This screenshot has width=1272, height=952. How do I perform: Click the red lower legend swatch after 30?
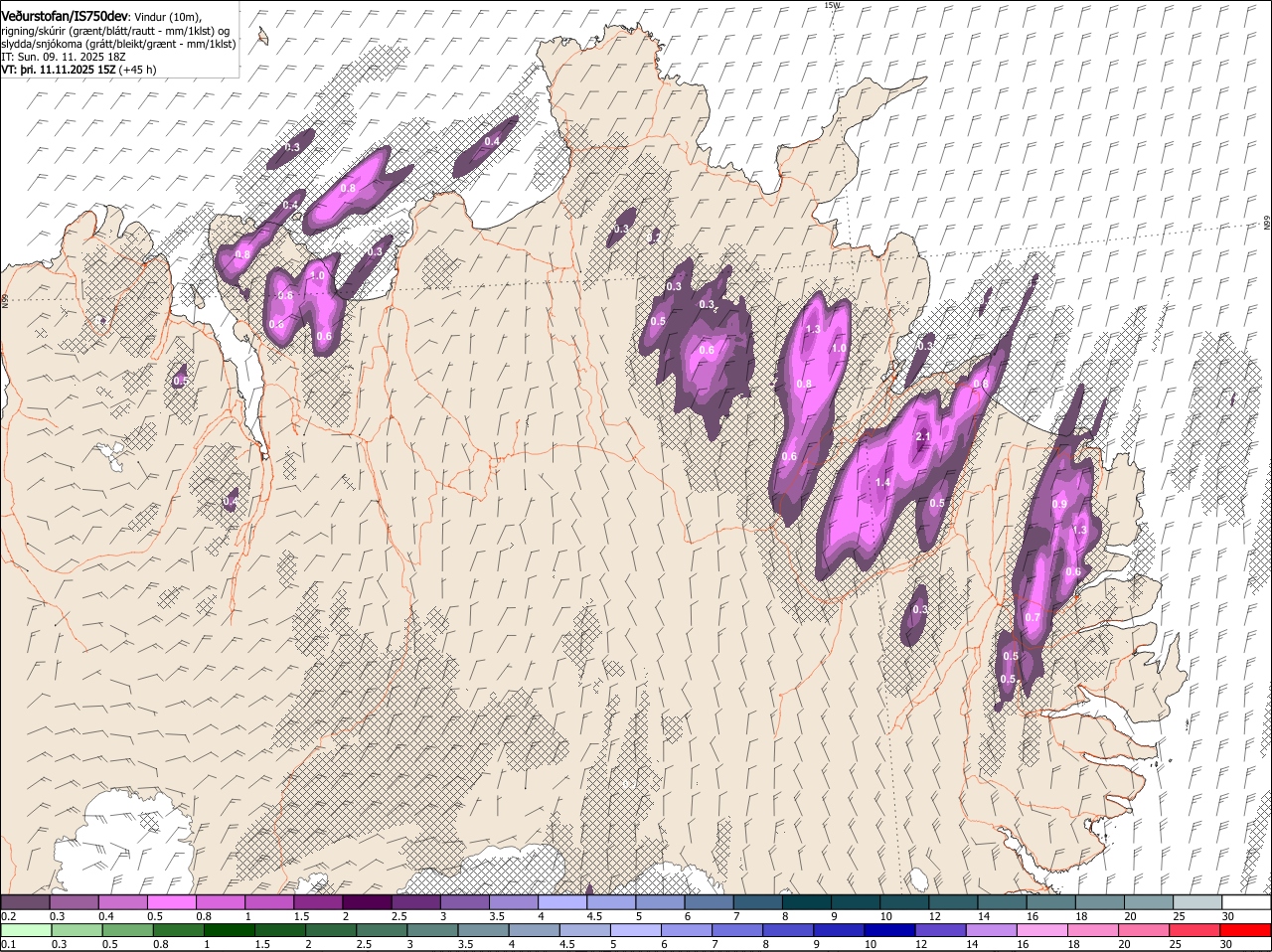[x=1247, y=929]
